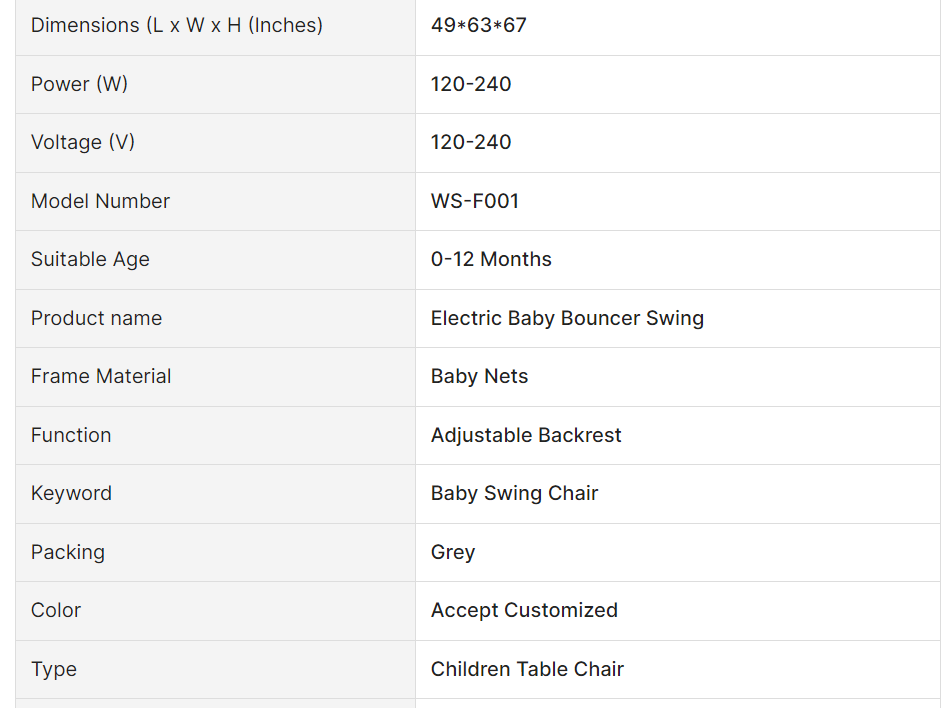Screen dimensions: 952x708
Task: Click the Model Number label
Action: point(100,201)
